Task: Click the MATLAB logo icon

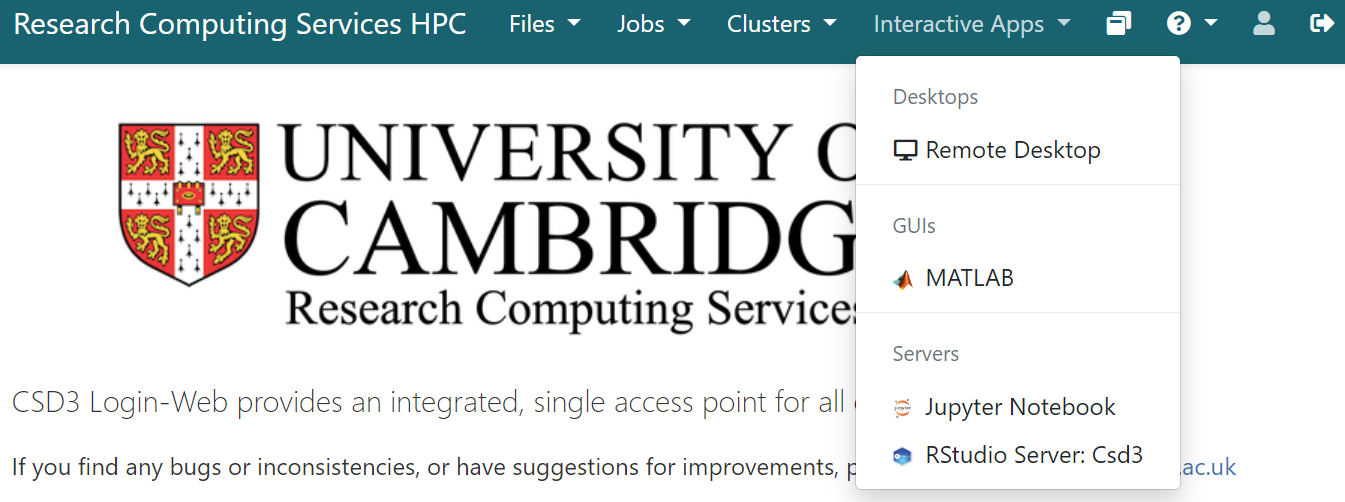Action: click(904, 279)
